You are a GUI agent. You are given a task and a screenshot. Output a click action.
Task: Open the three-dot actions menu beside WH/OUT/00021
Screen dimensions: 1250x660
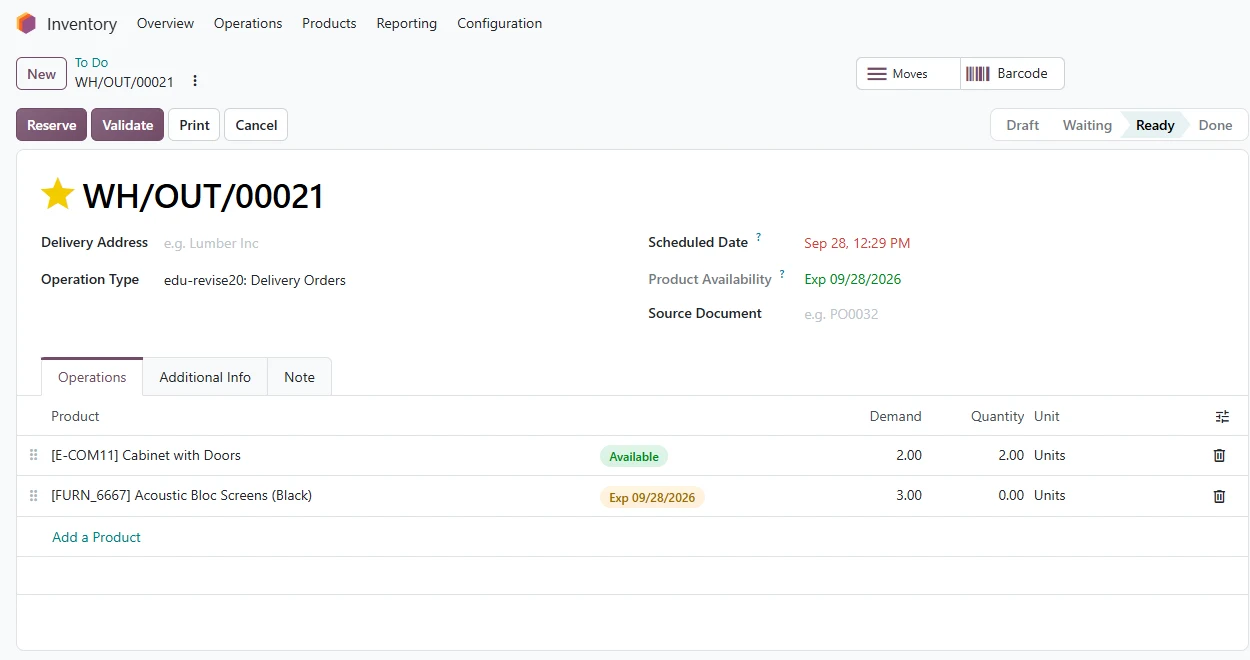coord(195,81)
